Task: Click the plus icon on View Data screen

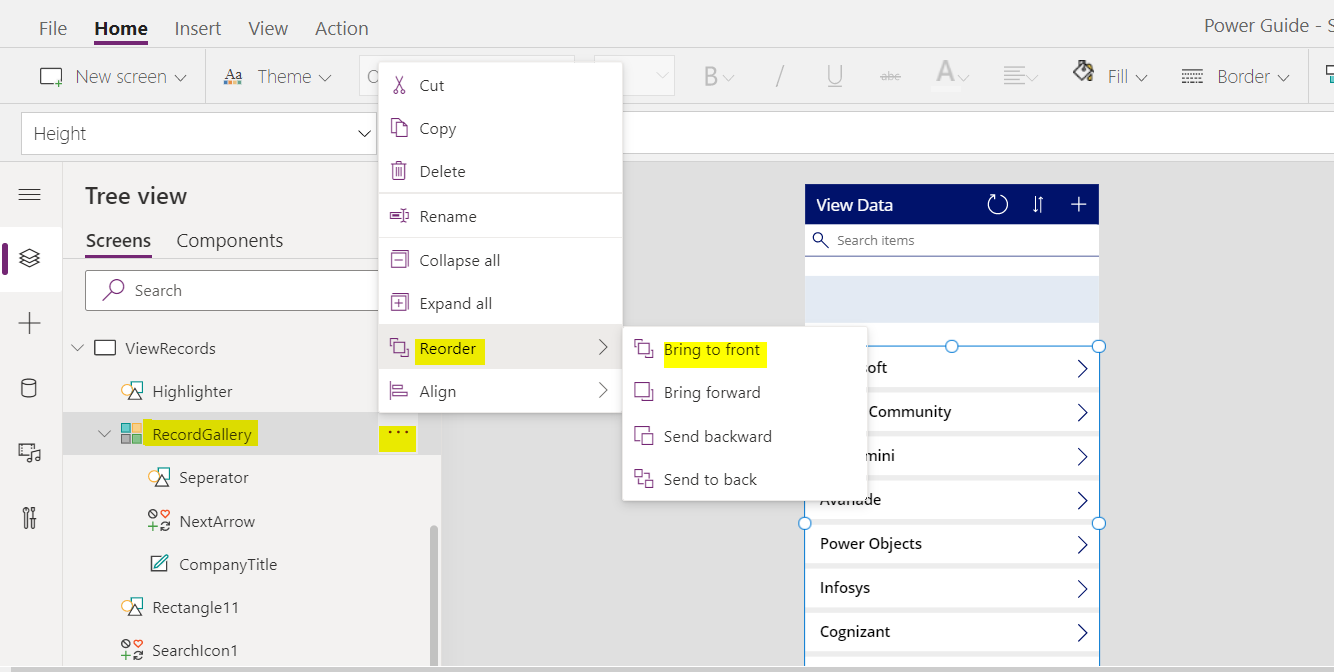Action: pyautogui.click(x=1078, y=204)
